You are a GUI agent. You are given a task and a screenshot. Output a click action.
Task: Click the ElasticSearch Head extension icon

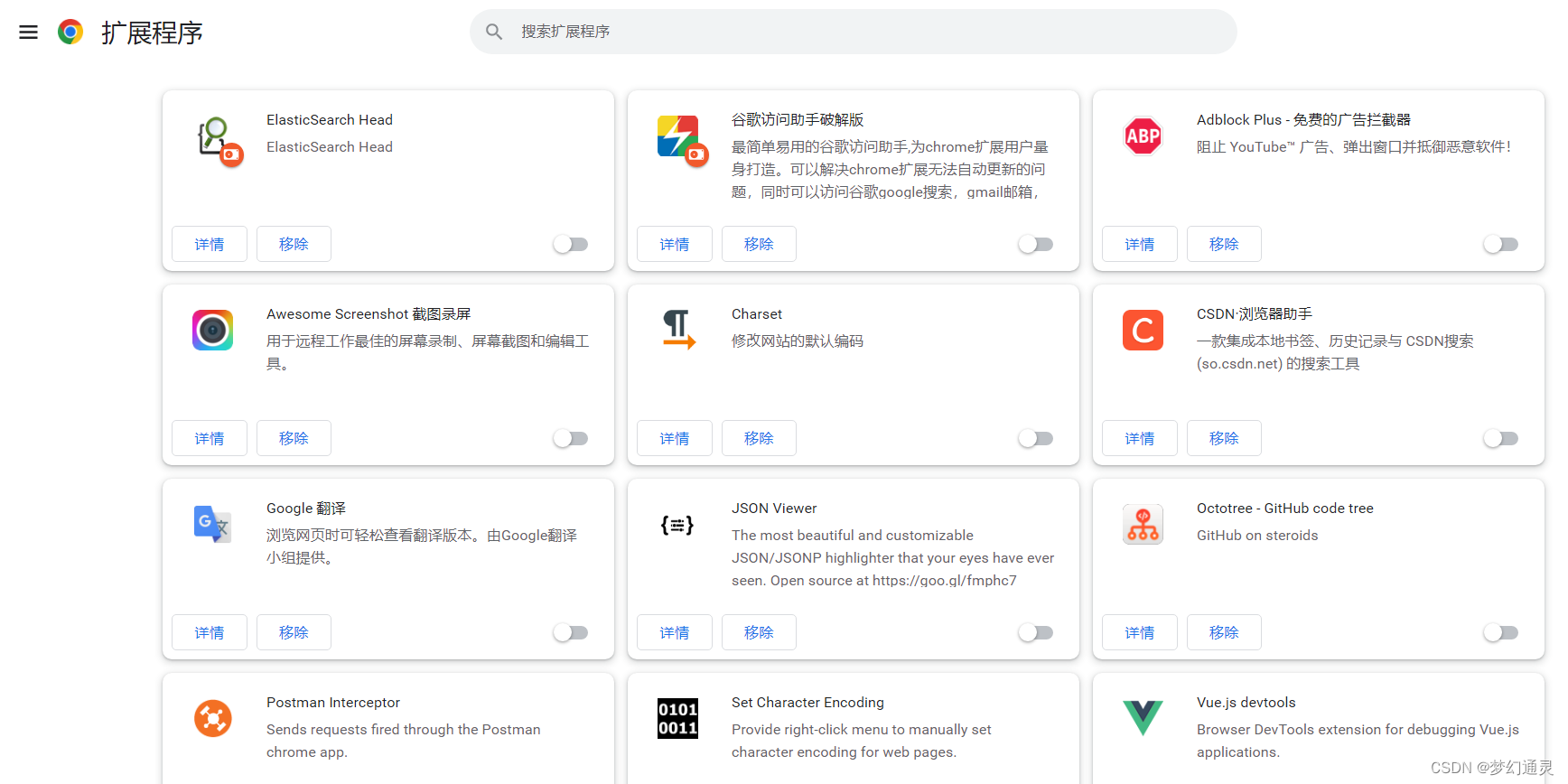[219, 141]
